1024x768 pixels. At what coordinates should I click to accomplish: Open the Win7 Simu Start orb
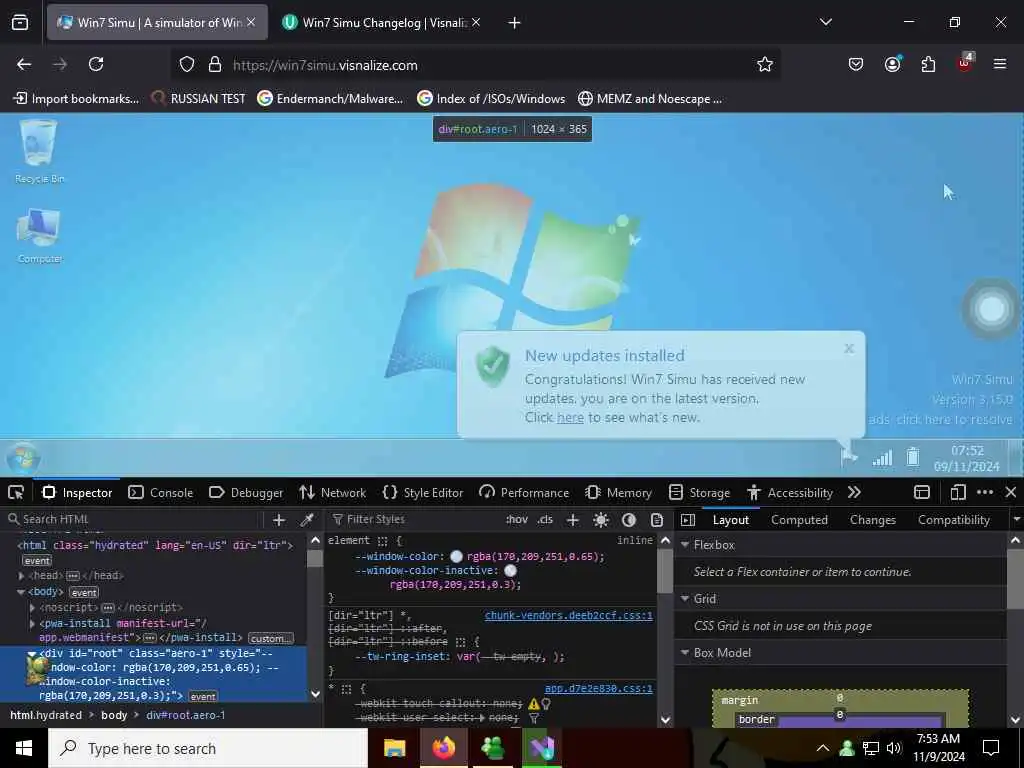[23, 458]
